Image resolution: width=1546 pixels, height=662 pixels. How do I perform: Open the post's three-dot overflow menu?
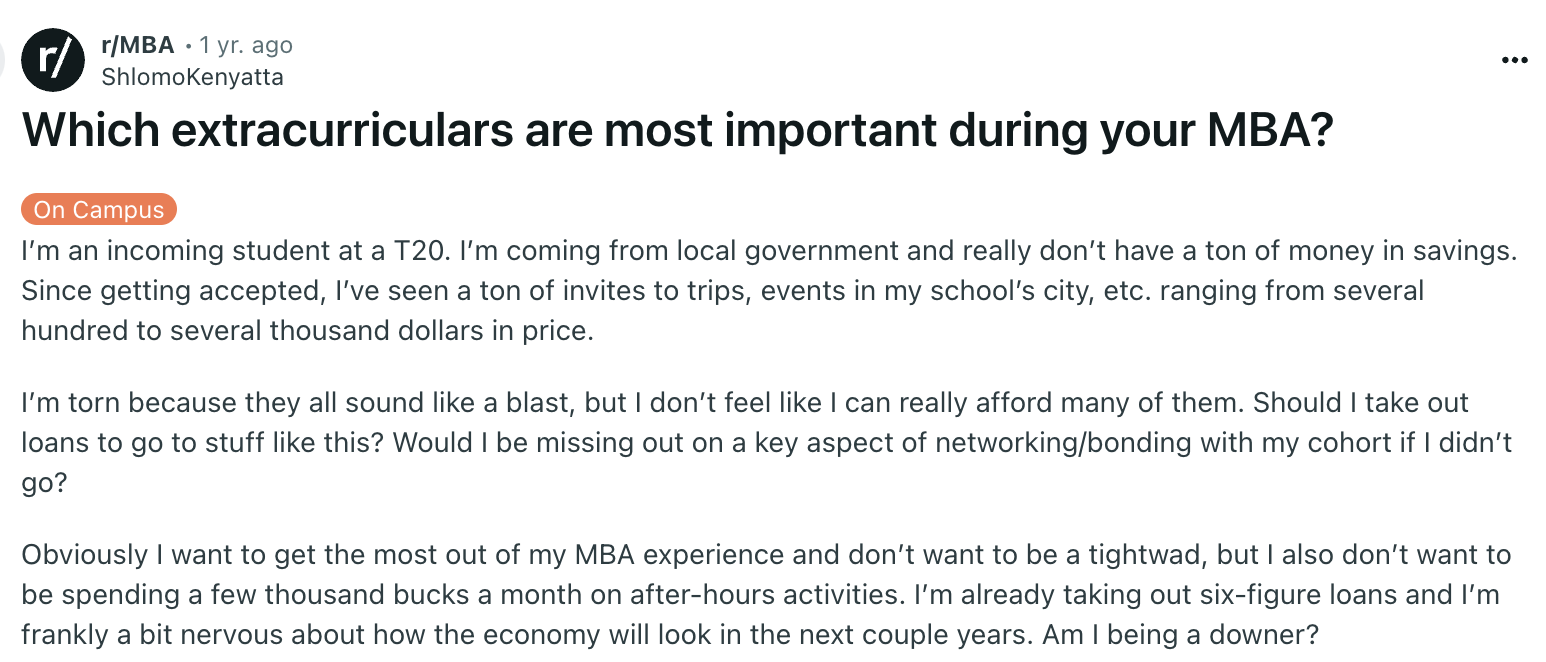1515,60
